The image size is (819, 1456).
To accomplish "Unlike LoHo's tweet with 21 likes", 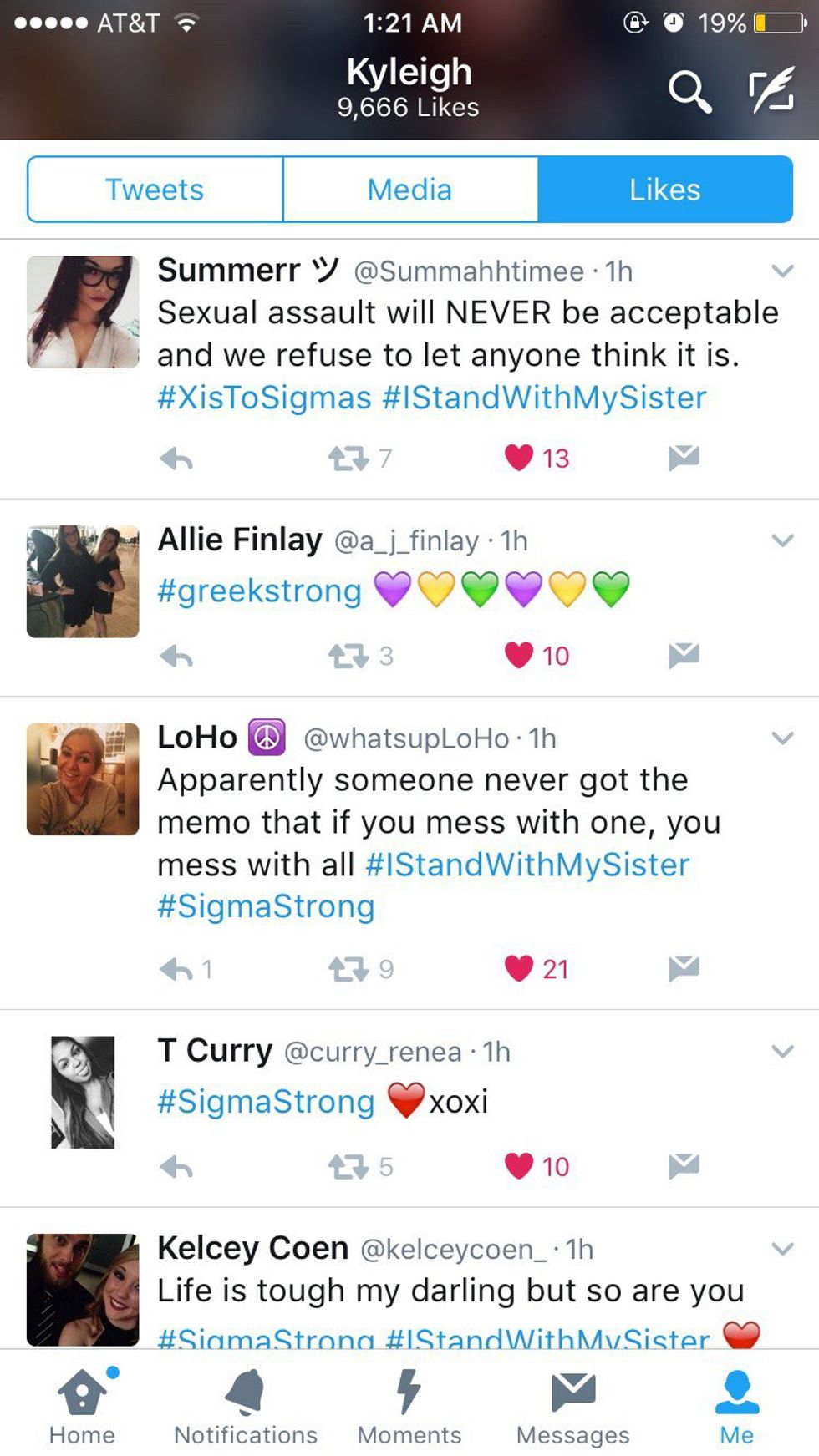I will coord(519,968).
